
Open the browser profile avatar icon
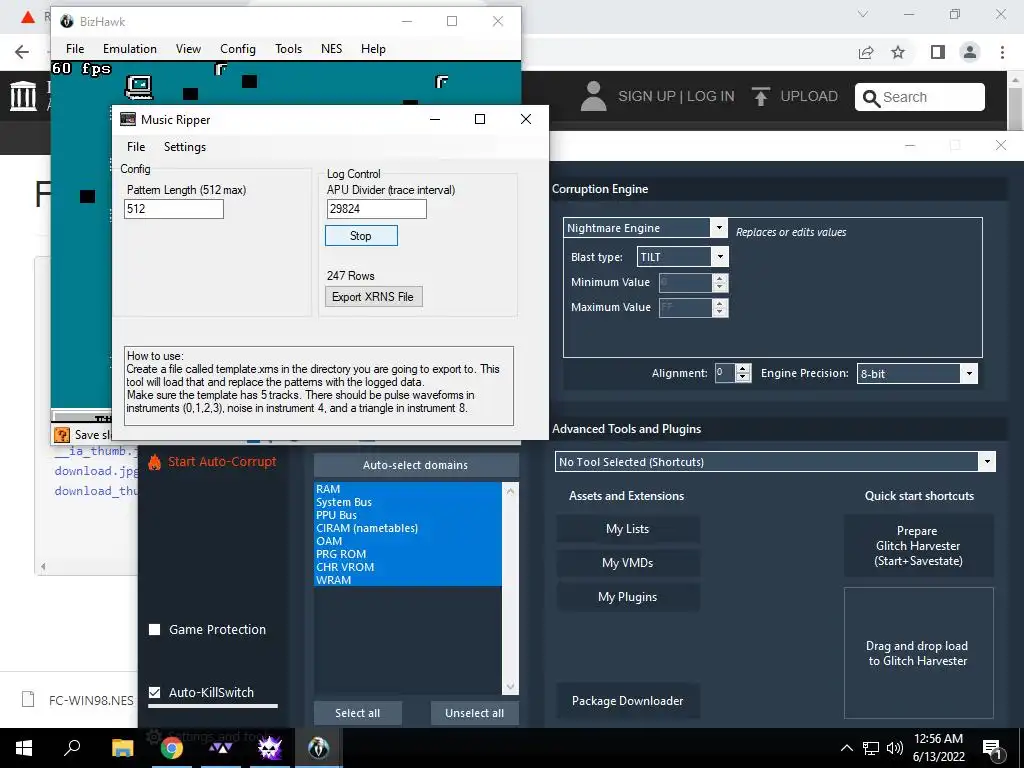click(970, 52)
